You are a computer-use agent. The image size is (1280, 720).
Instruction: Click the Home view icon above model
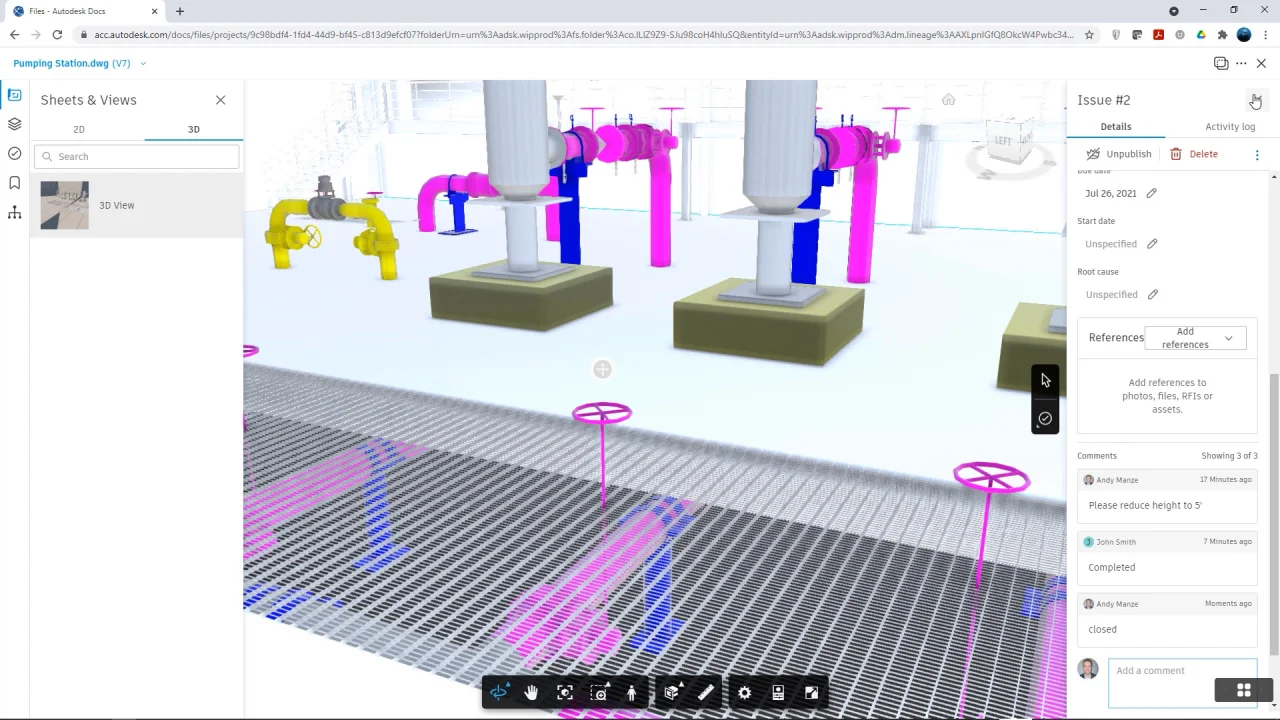click(948, 99)
